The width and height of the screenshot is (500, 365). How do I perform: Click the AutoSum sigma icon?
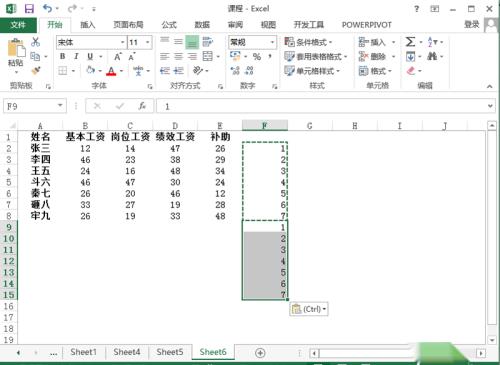[410, 42]
